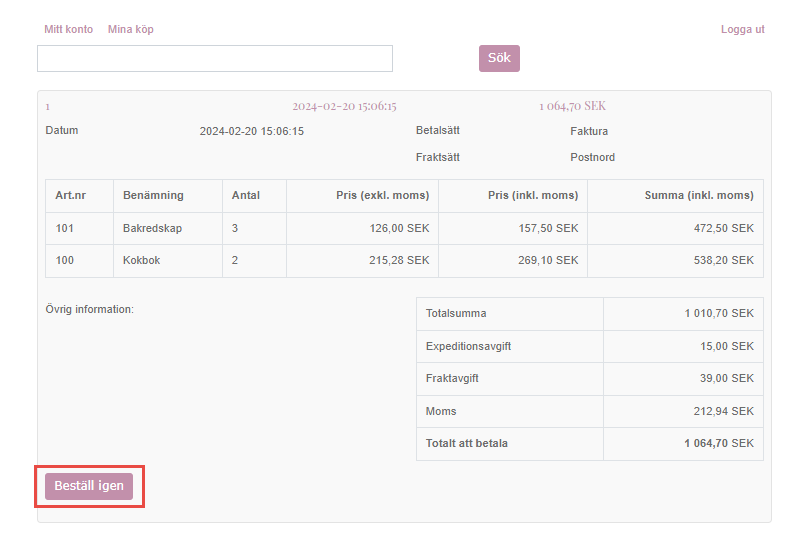Click the Antal column header
Viewport: 796px width, 544px height.
click(x=246, y=196)
